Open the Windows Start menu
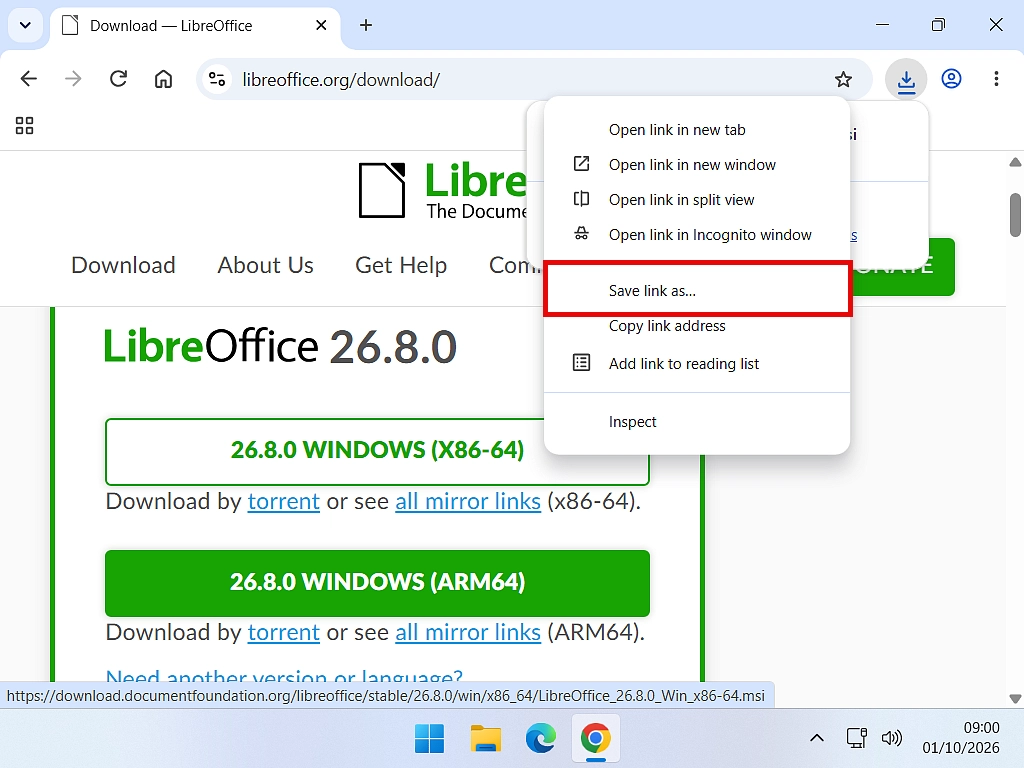The width and height of the screenshot is (1024, 768). pos(429,739)
